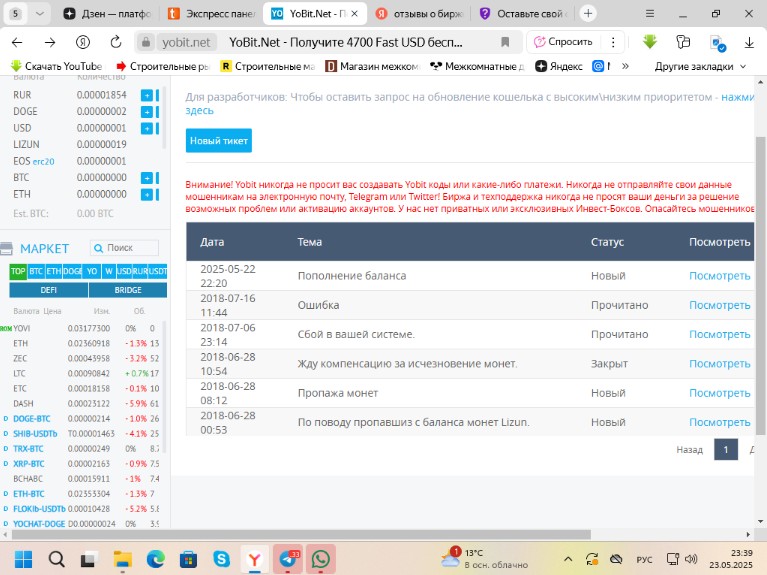The image size is (767, 575).
Task: Click the plus icon next to ETH balance
Action: click(147, 194)
